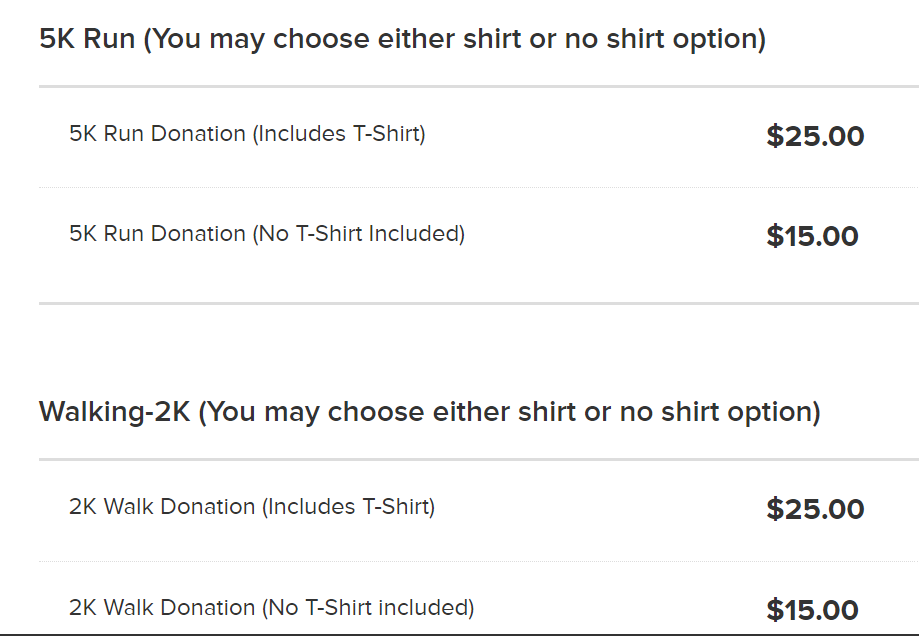Click the shirt option note in 5K Run heading
The image size is (919, 636).
(x=455, y=39)
